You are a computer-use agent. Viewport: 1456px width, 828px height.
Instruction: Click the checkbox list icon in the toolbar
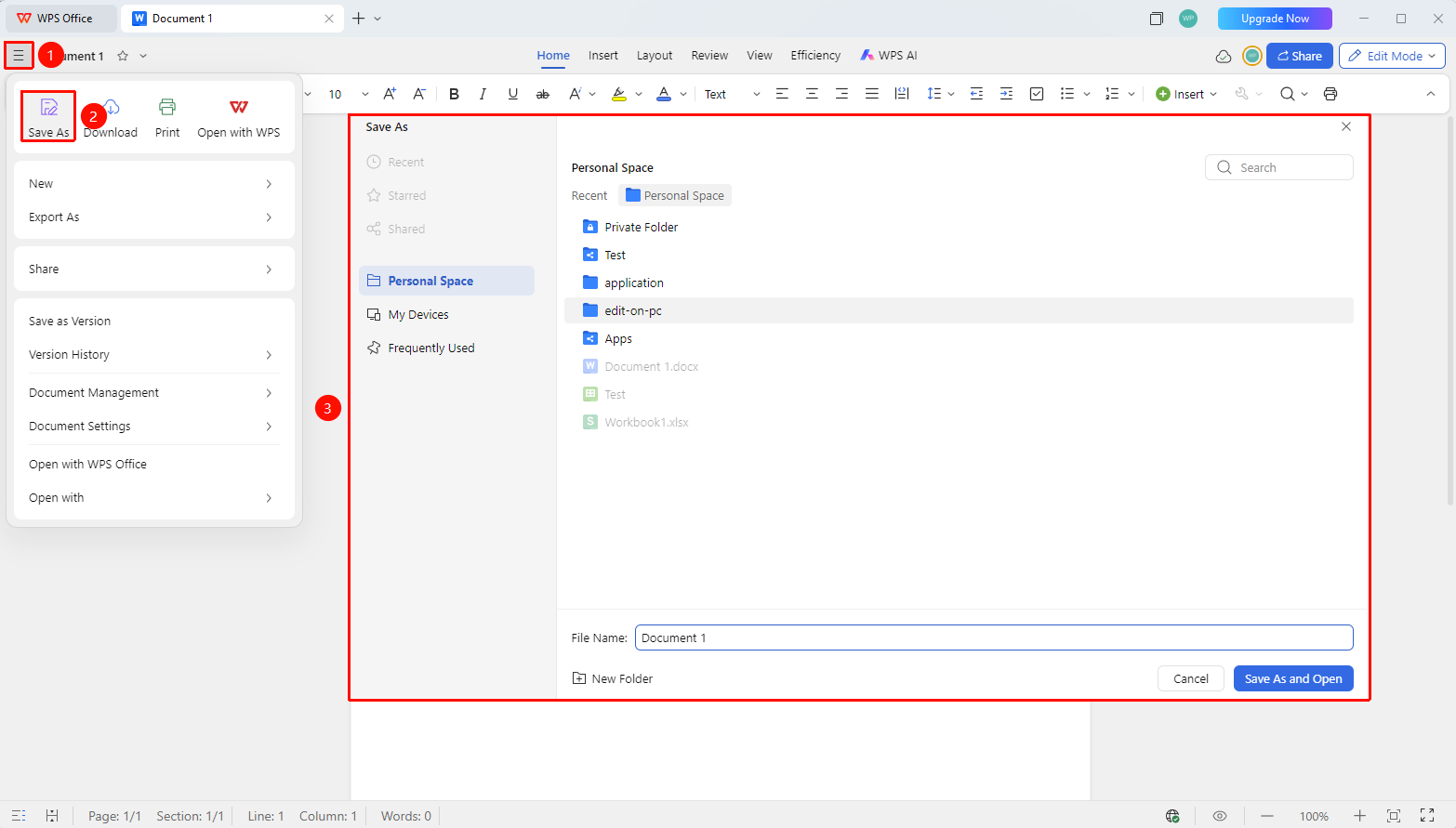tap(1037, 94)
